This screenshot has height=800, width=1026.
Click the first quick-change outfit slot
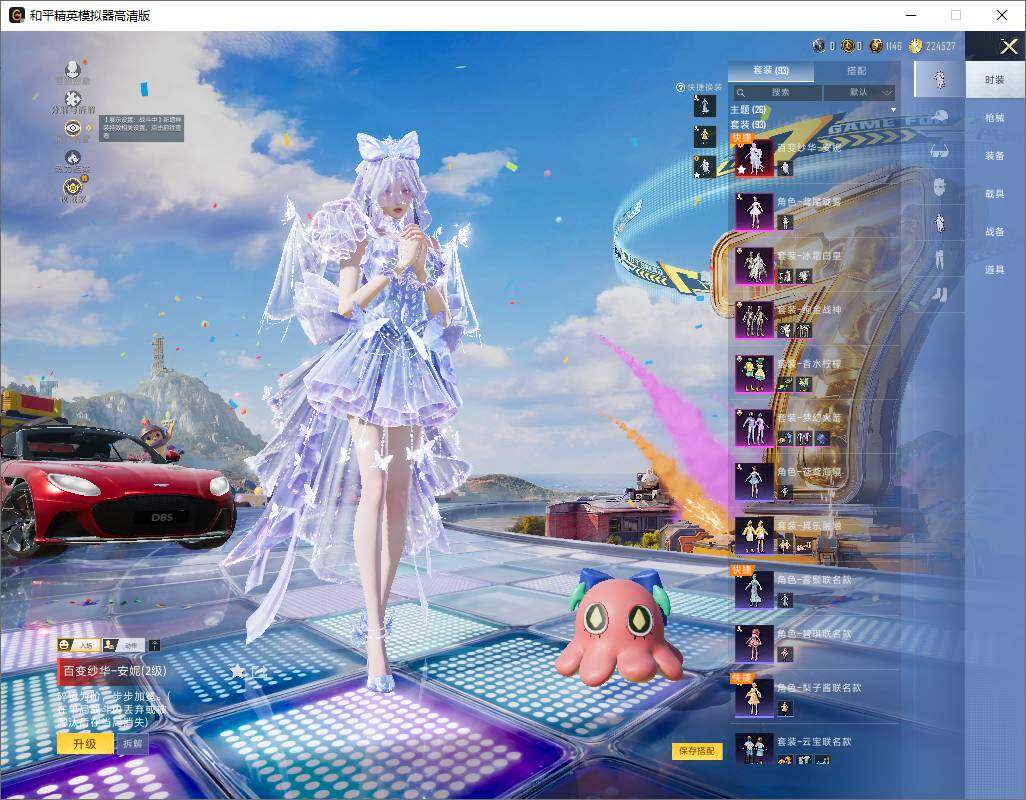[705, 105]
